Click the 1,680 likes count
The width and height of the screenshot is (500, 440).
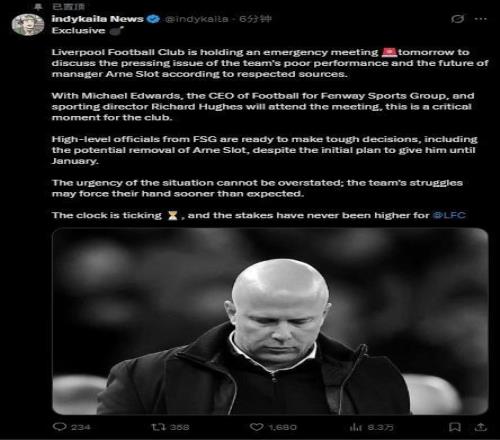(x=282, y=427)
